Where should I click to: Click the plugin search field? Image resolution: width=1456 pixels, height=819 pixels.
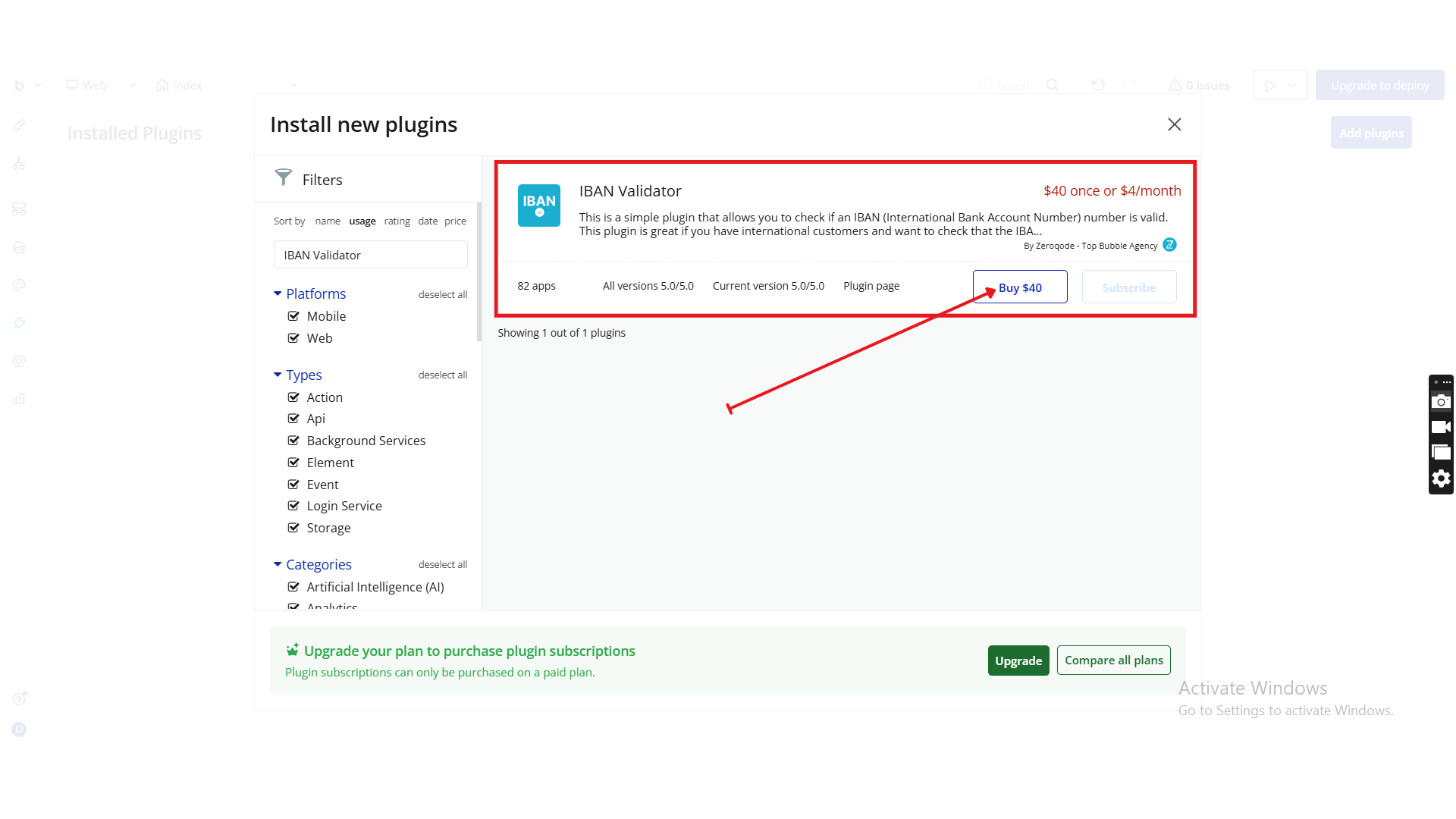pyautogui.click(x=370, y=255)
